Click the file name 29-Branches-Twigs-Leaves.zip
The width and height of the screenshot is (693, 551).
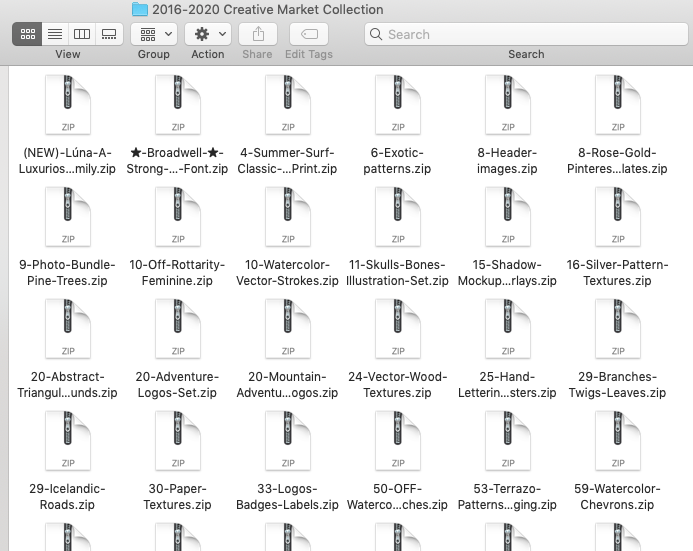tap(617, 384)
